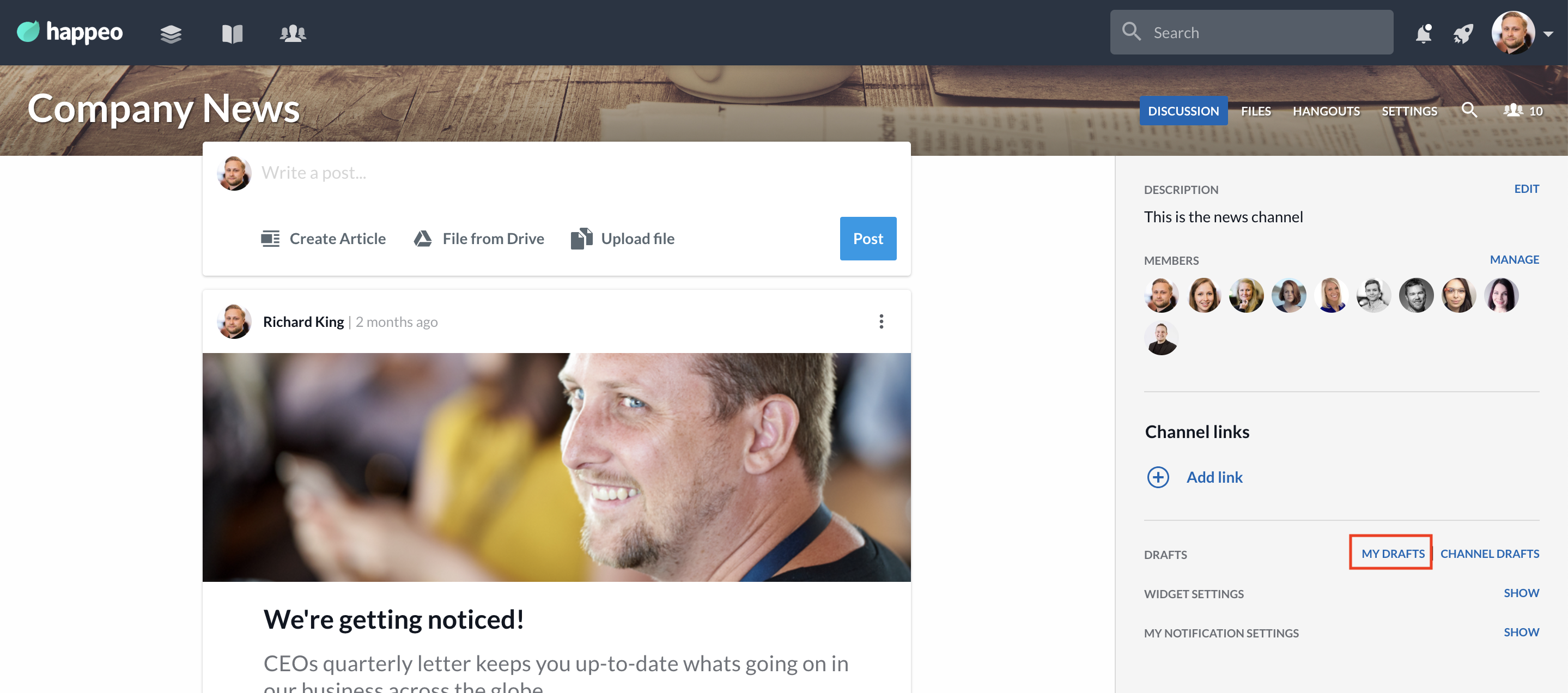Click the top Search field
Screen dimensions: 1568x693
pos(1251,32)
